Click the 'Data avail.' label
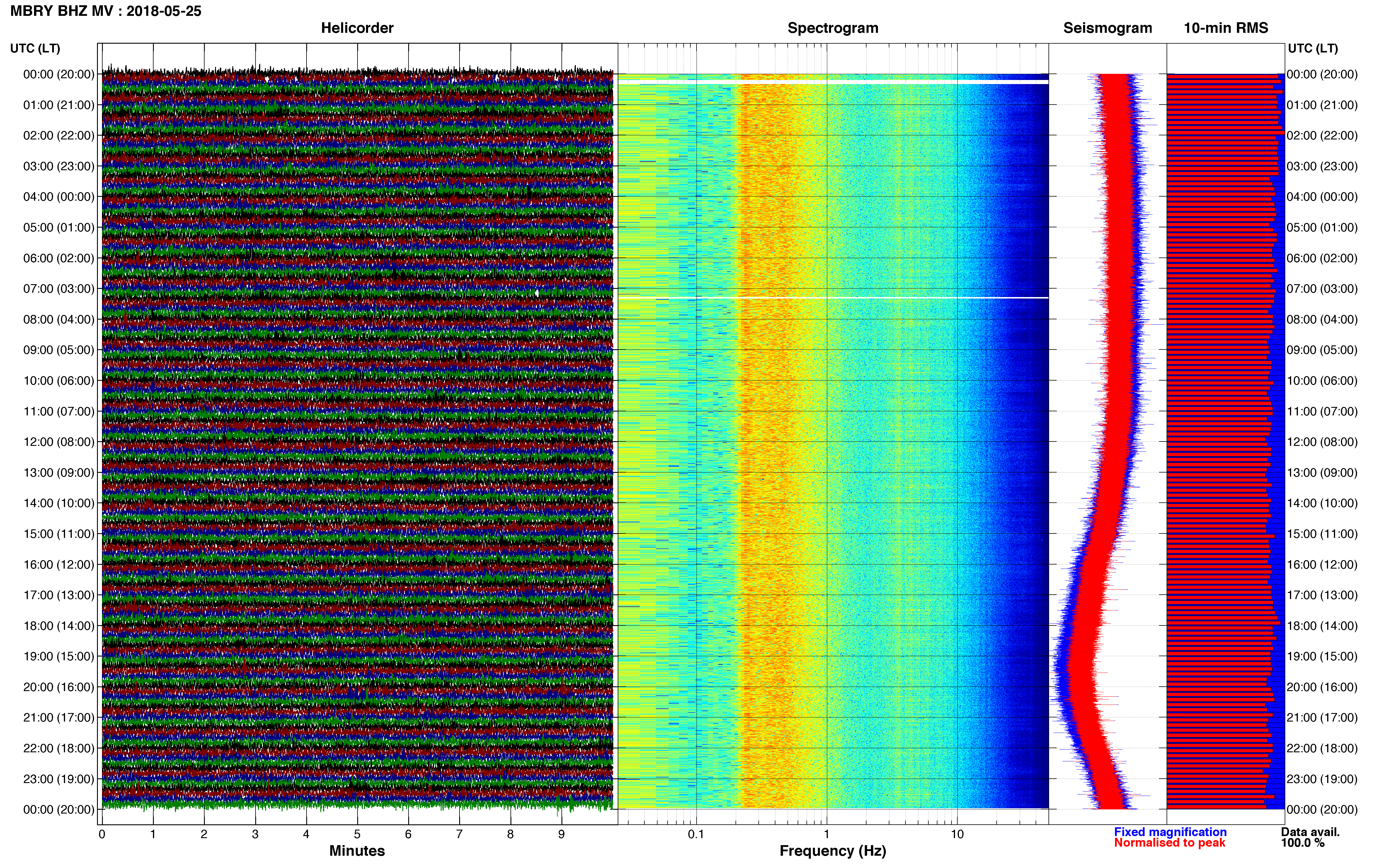Image resolution: width=1389 pixels, height=868 pixels. [1310, 833]
